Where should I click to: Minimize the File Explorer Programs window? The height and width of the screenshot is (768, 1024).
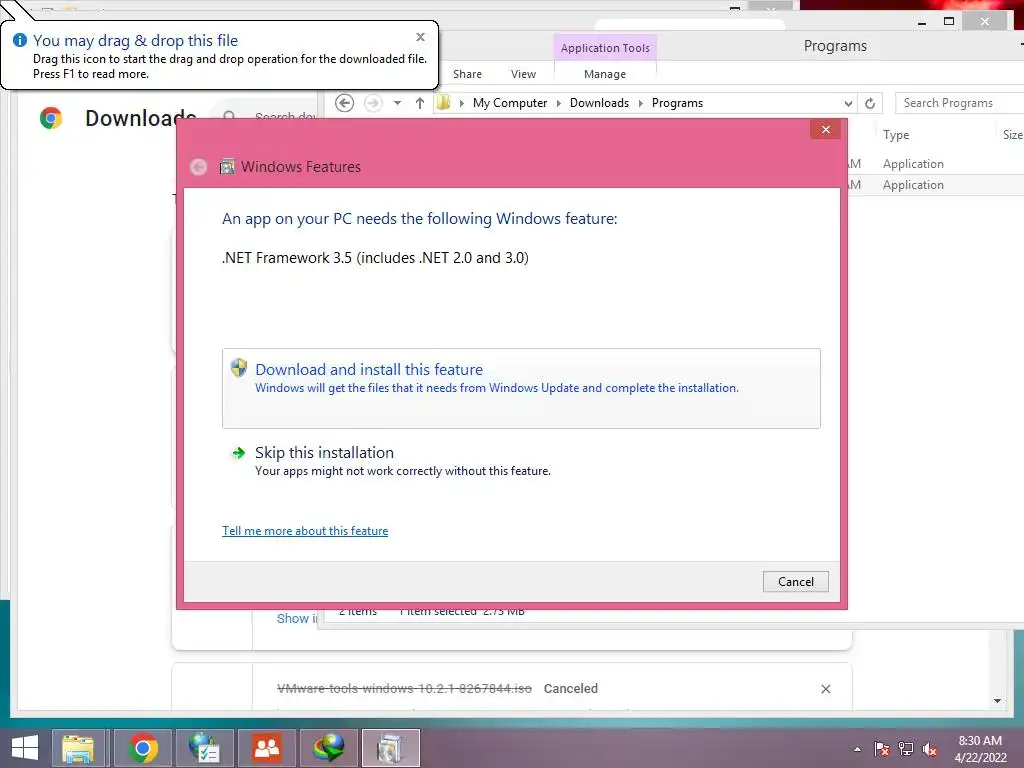coord(921,22)
